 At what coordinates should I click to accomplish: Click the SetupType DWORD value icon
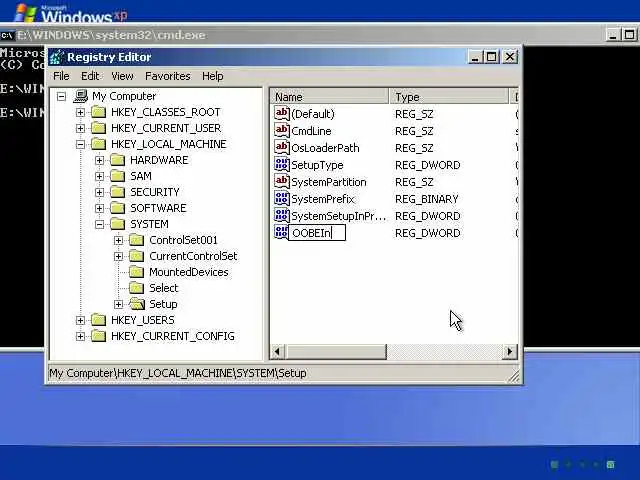pos(282,164)
